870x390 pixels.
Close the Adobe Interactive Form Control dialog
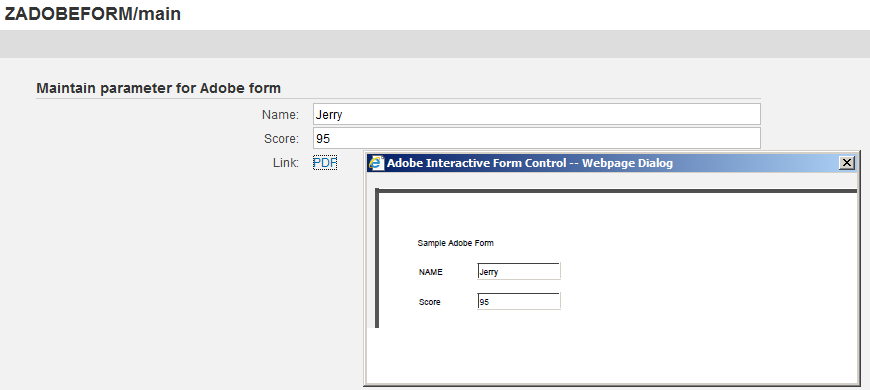(x=847, y=163)
